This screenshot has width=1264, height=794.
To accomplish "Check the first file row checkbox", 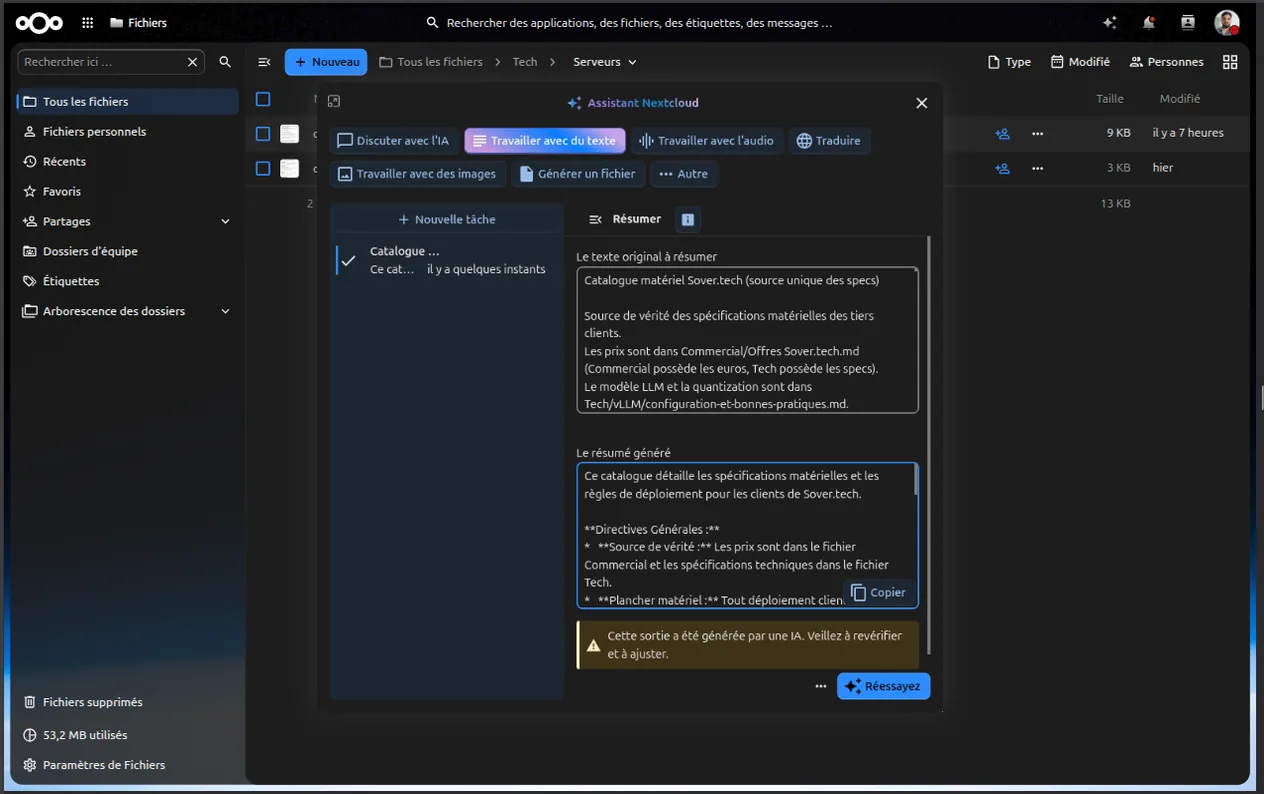I will [x=263, y=133].
